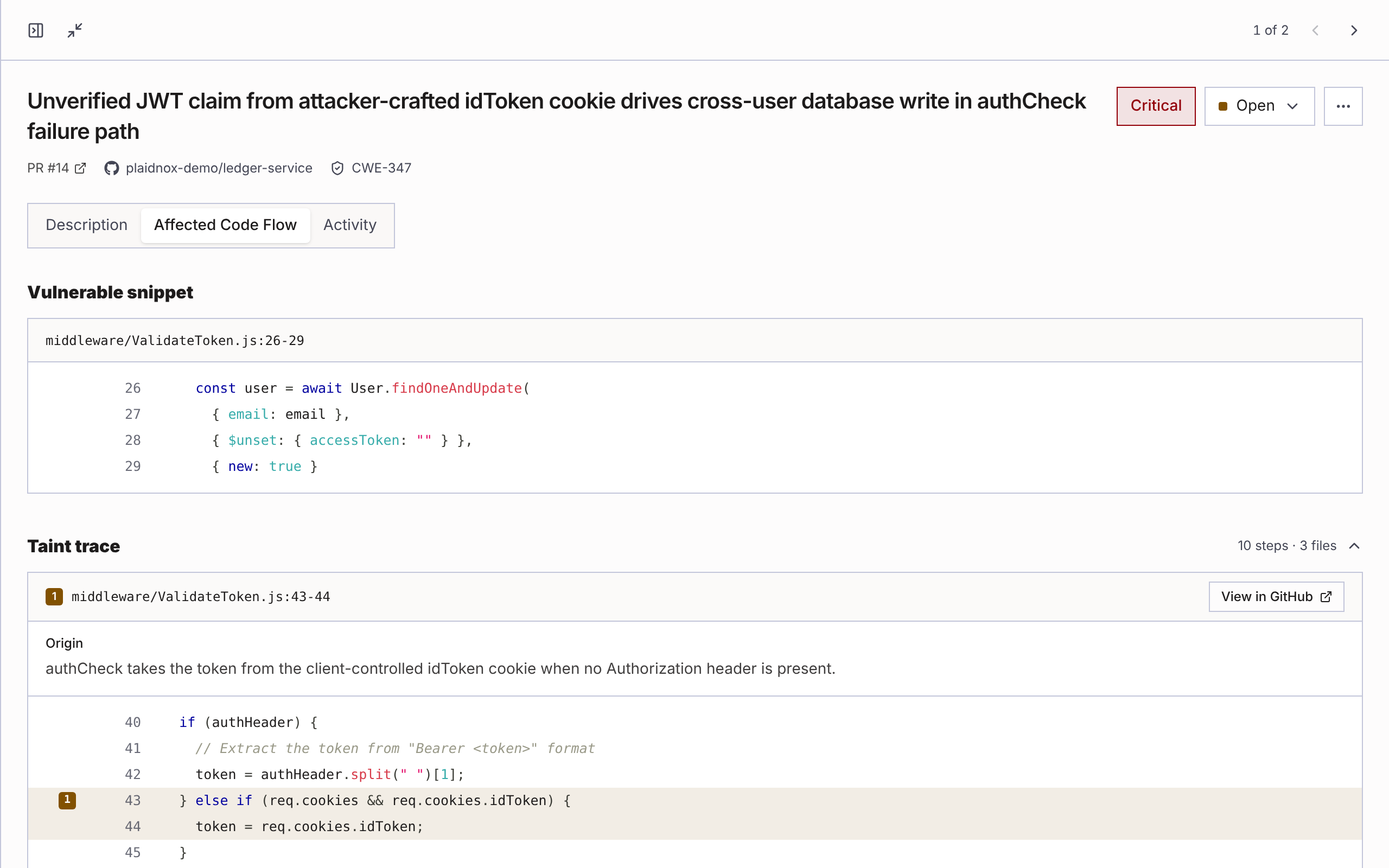Click the Critical severity badge
Viewport: 1389px width, 868px height.
(1155, 106)
